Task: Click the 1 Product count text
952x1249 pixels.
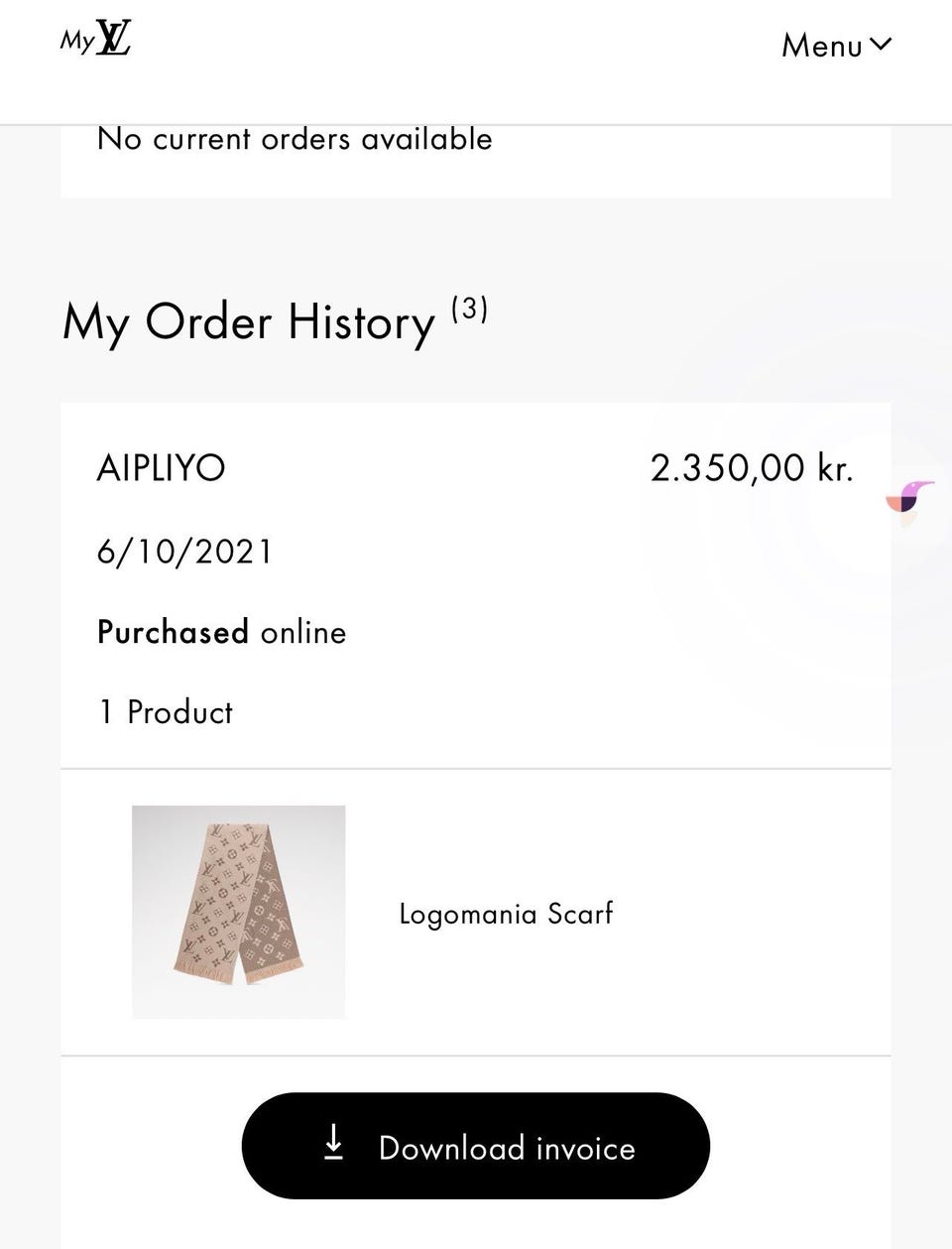Action: coord(166,712)
